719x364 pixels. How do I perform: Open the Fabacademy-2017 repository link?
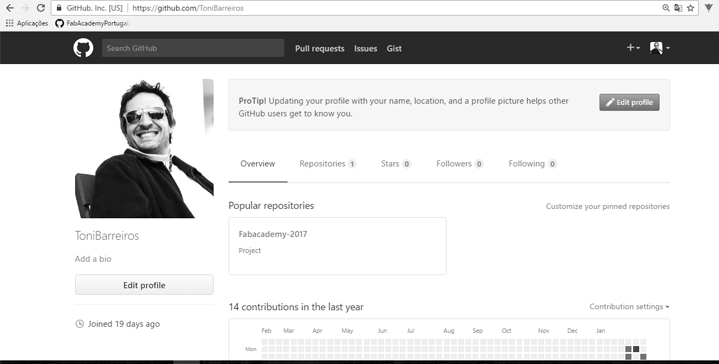(x=273, y=234)
